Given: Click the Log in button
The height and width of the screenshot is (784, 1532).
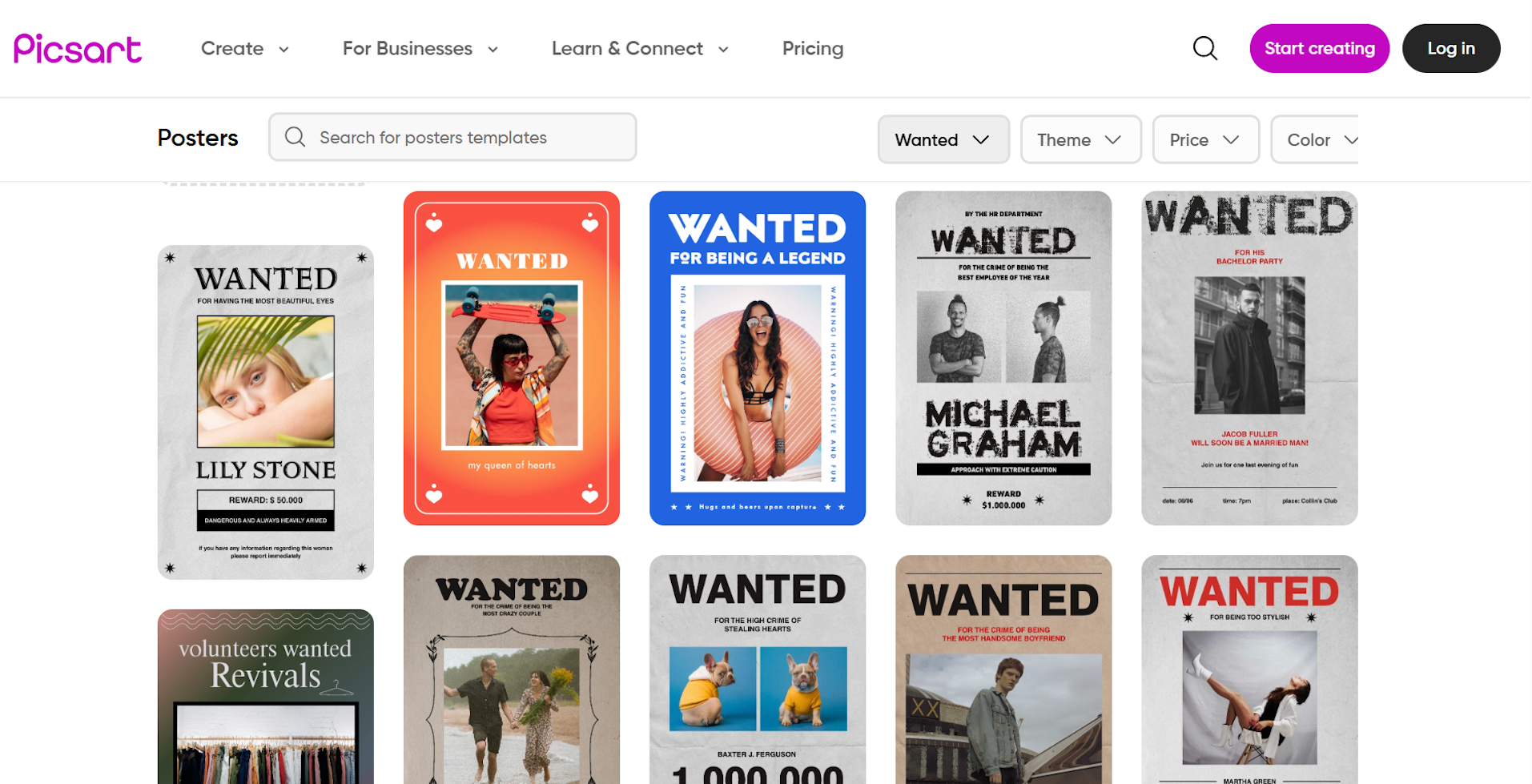Looking at the screenshot, I should (x=1450, y=48).
